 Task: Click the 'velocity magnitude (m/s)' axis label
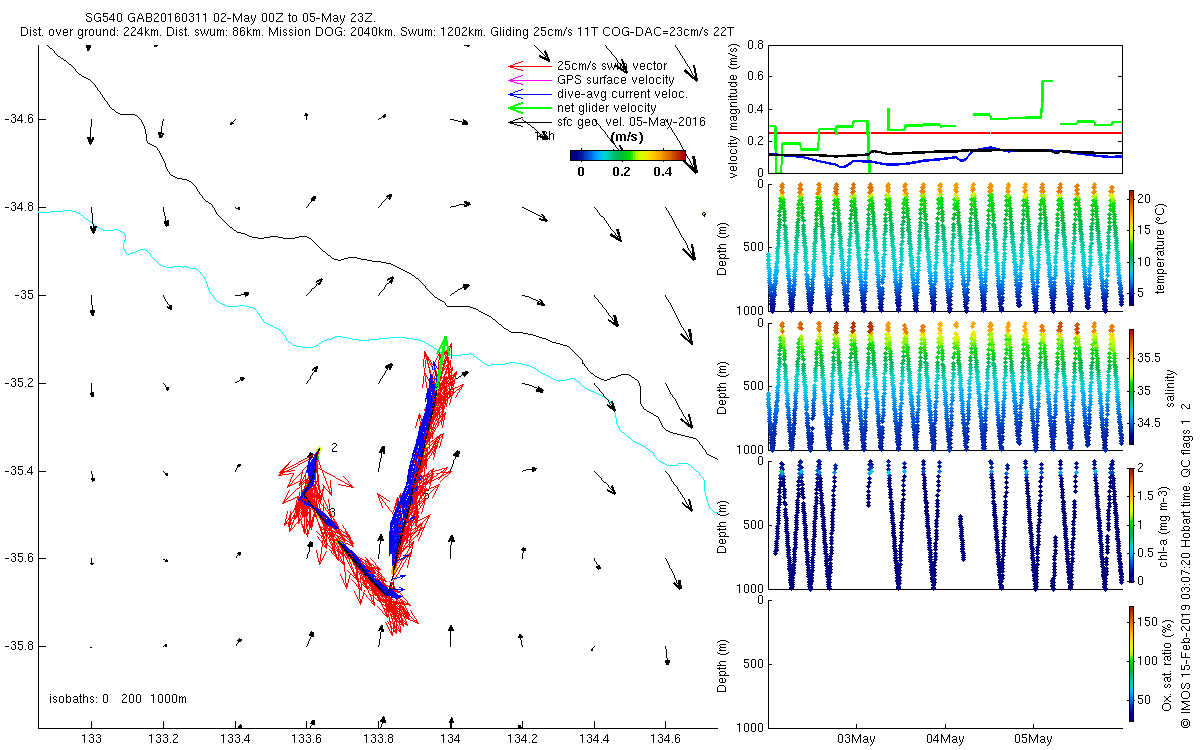click(x=733, y=109)
